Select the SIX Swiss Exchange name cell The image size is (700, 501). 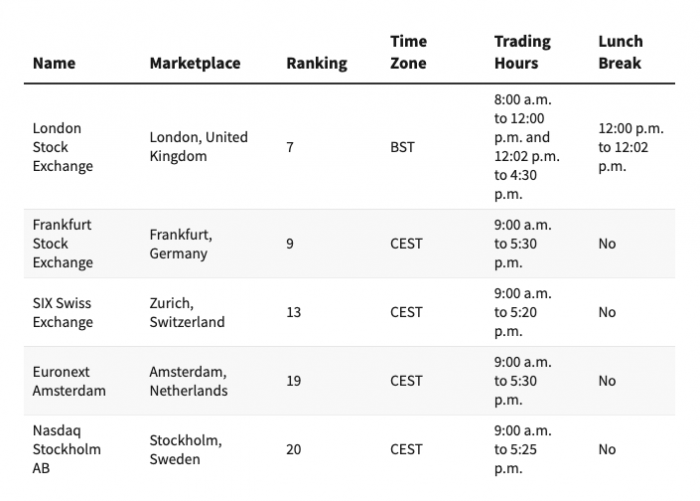pos(62,312)
